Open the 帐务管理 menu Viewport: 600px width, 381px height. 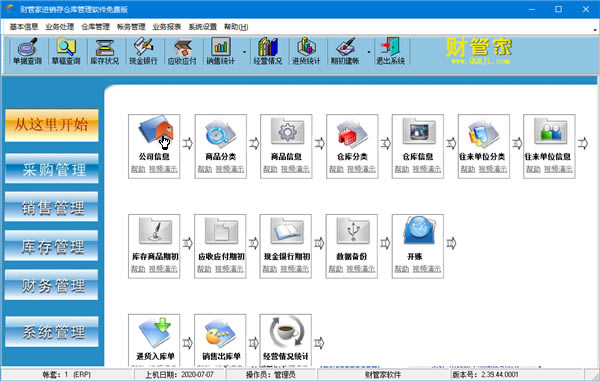click(x=131, y=27)
